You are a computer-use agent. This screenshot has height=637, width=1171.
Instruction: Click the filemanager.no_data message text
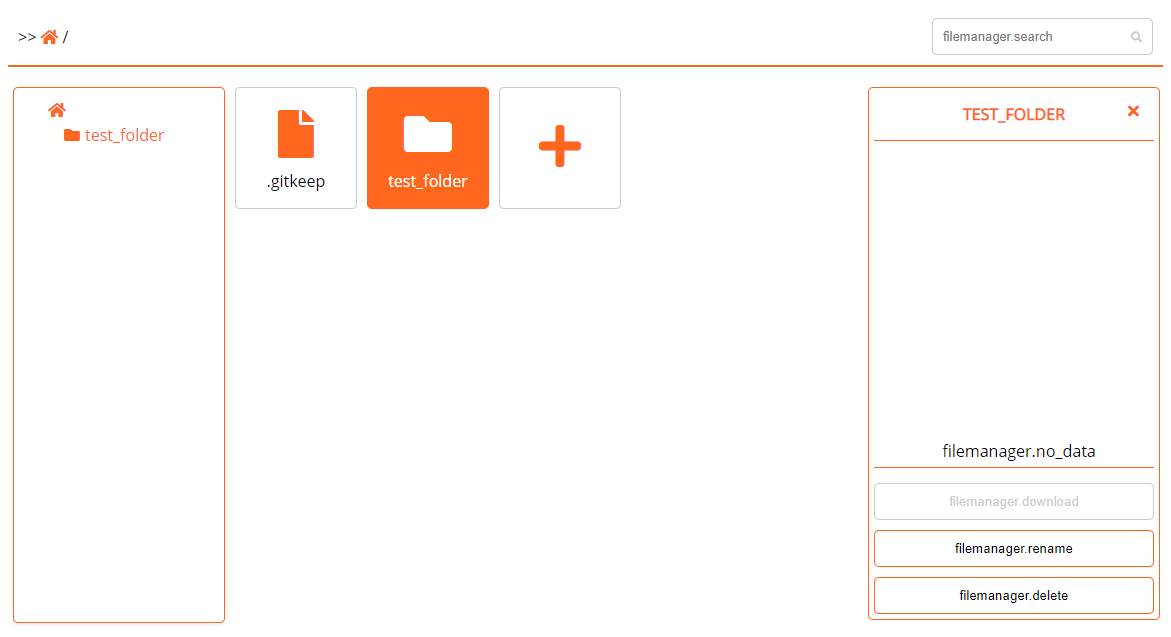(1019, 451)
